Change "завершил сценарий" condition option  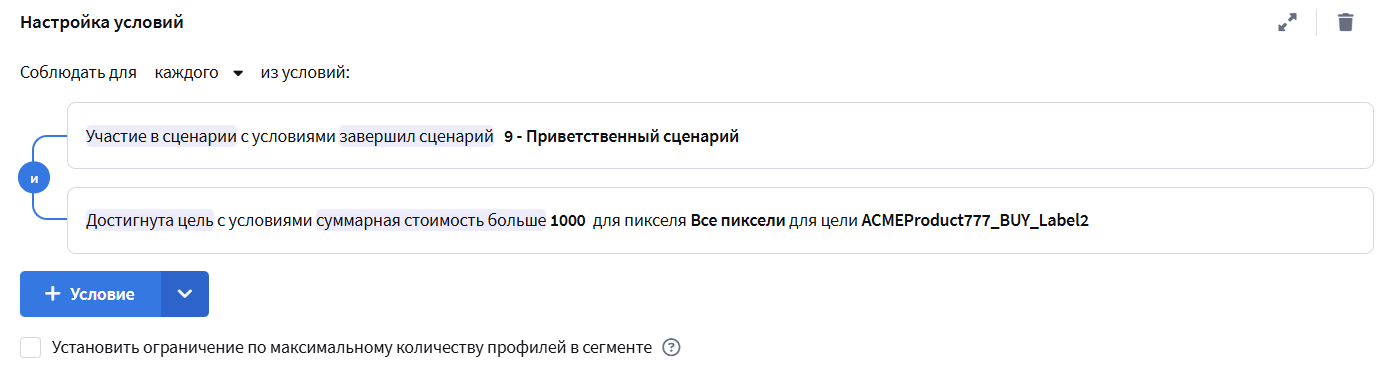point(417,136)
